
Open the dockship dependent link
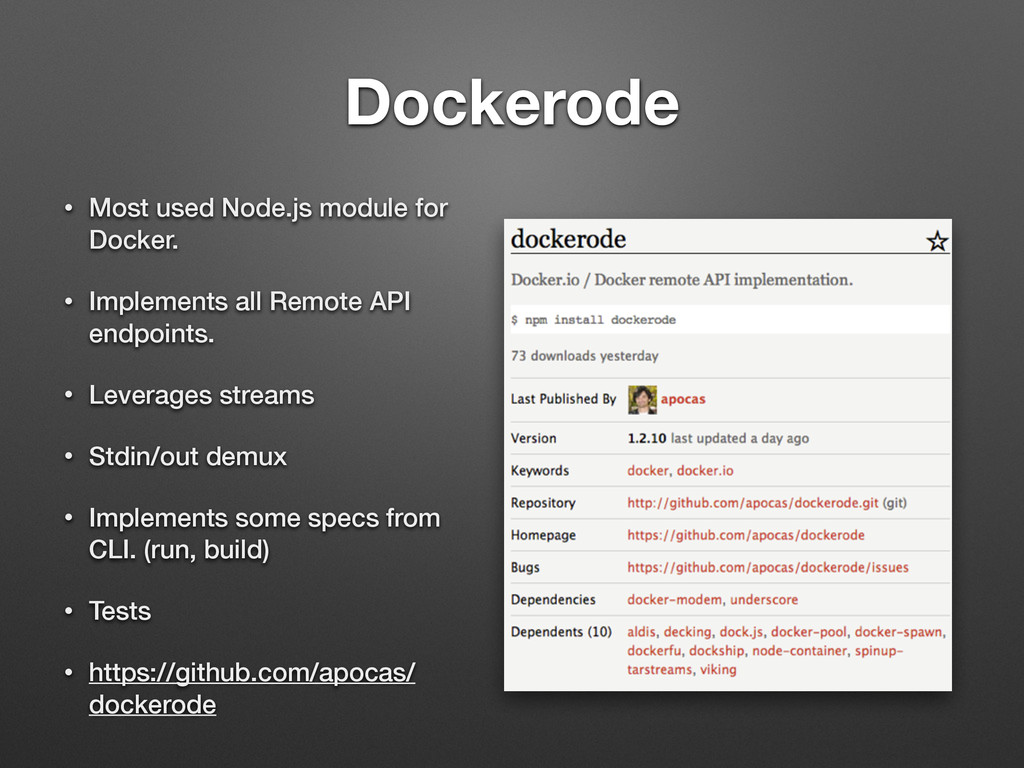pyautogui.click(x=716, y=650)
